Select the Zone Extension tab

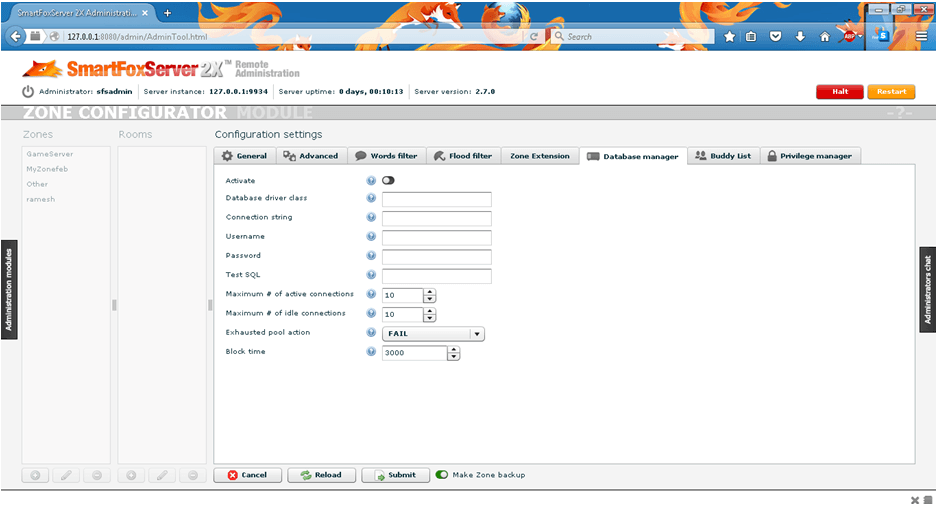(540, 156)
